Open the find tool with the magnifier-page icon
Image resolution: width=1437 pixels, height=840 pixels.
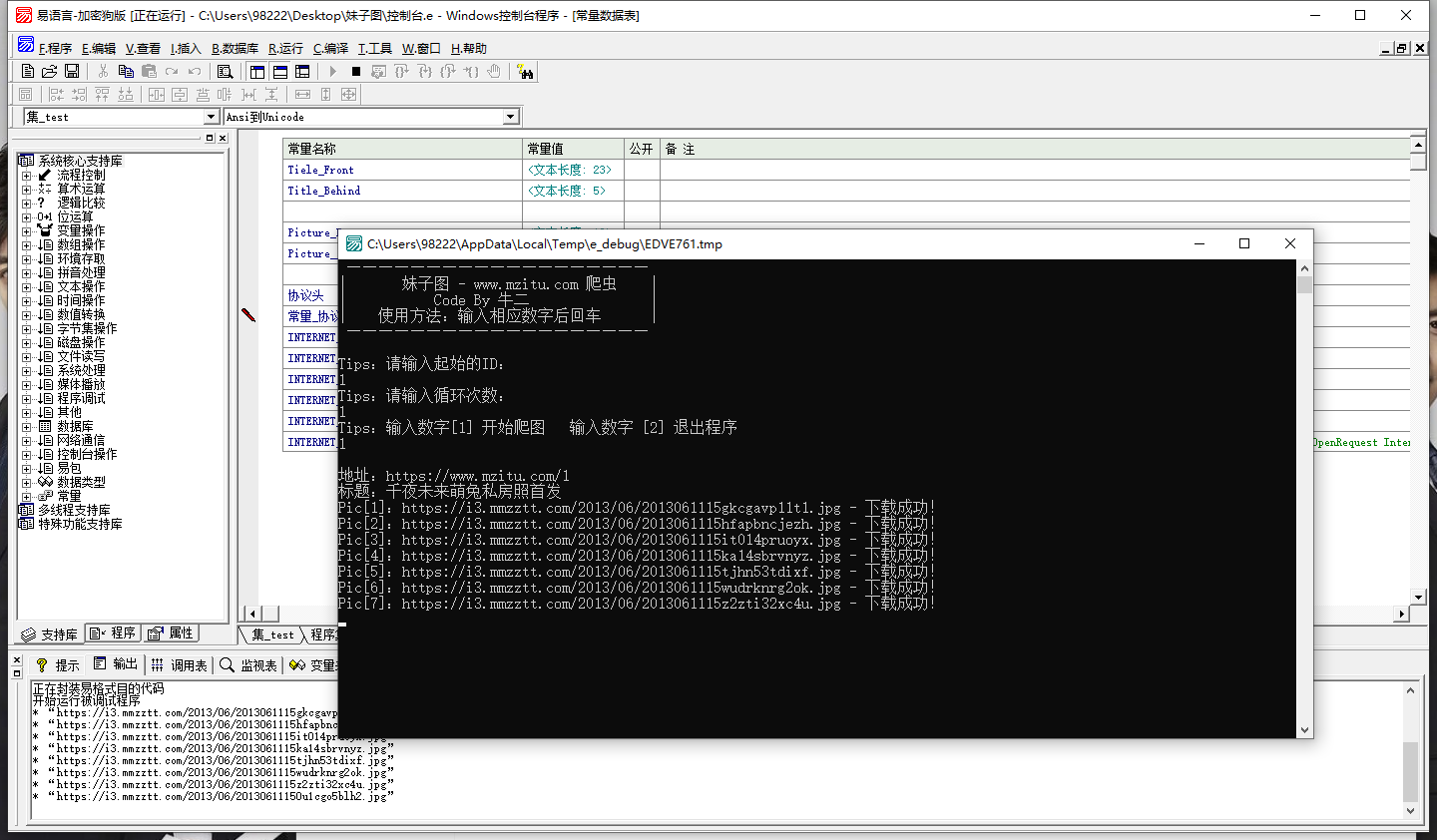225,72
